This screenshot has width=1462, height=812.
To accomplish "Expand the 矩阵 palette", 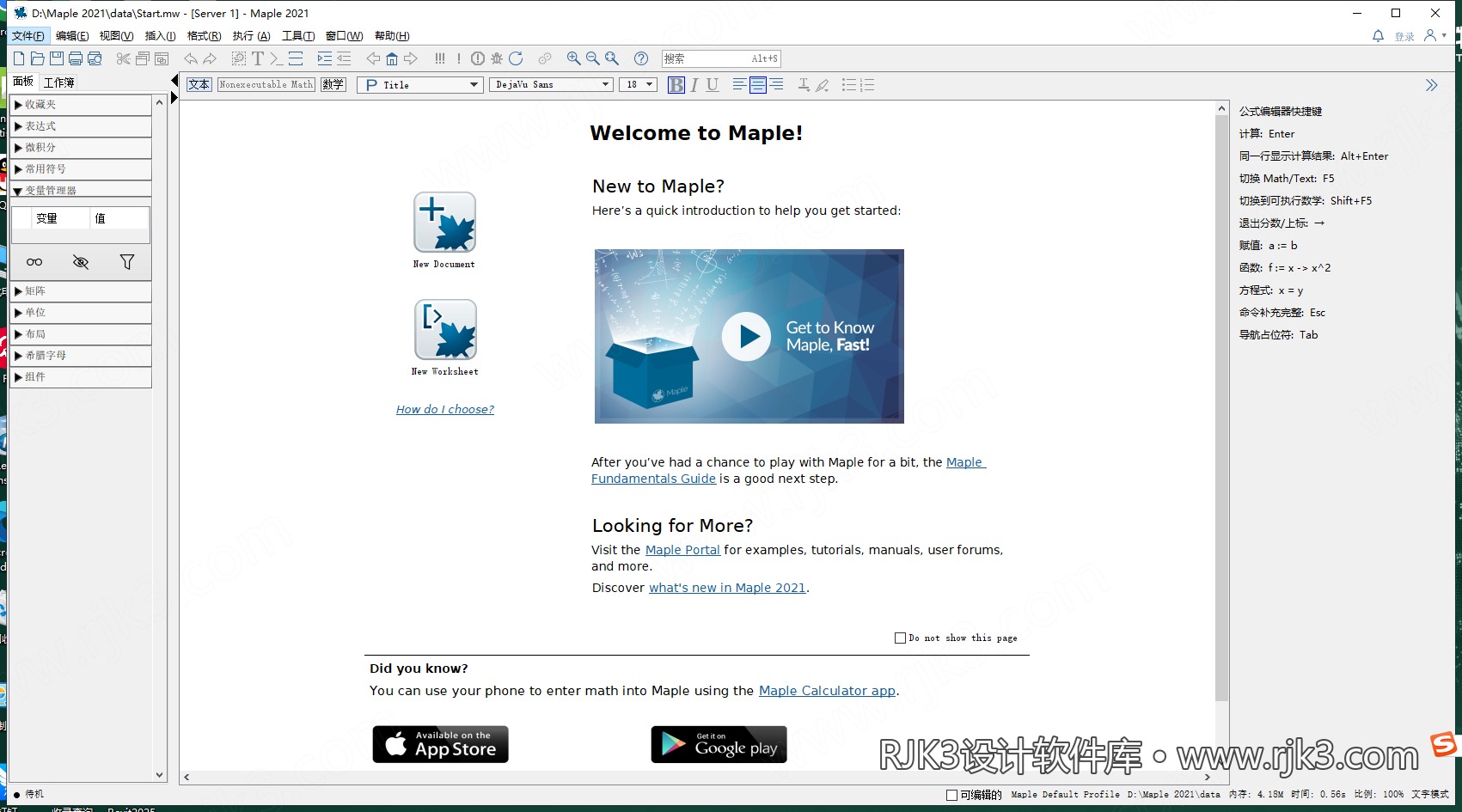I will tap(81, 291).
